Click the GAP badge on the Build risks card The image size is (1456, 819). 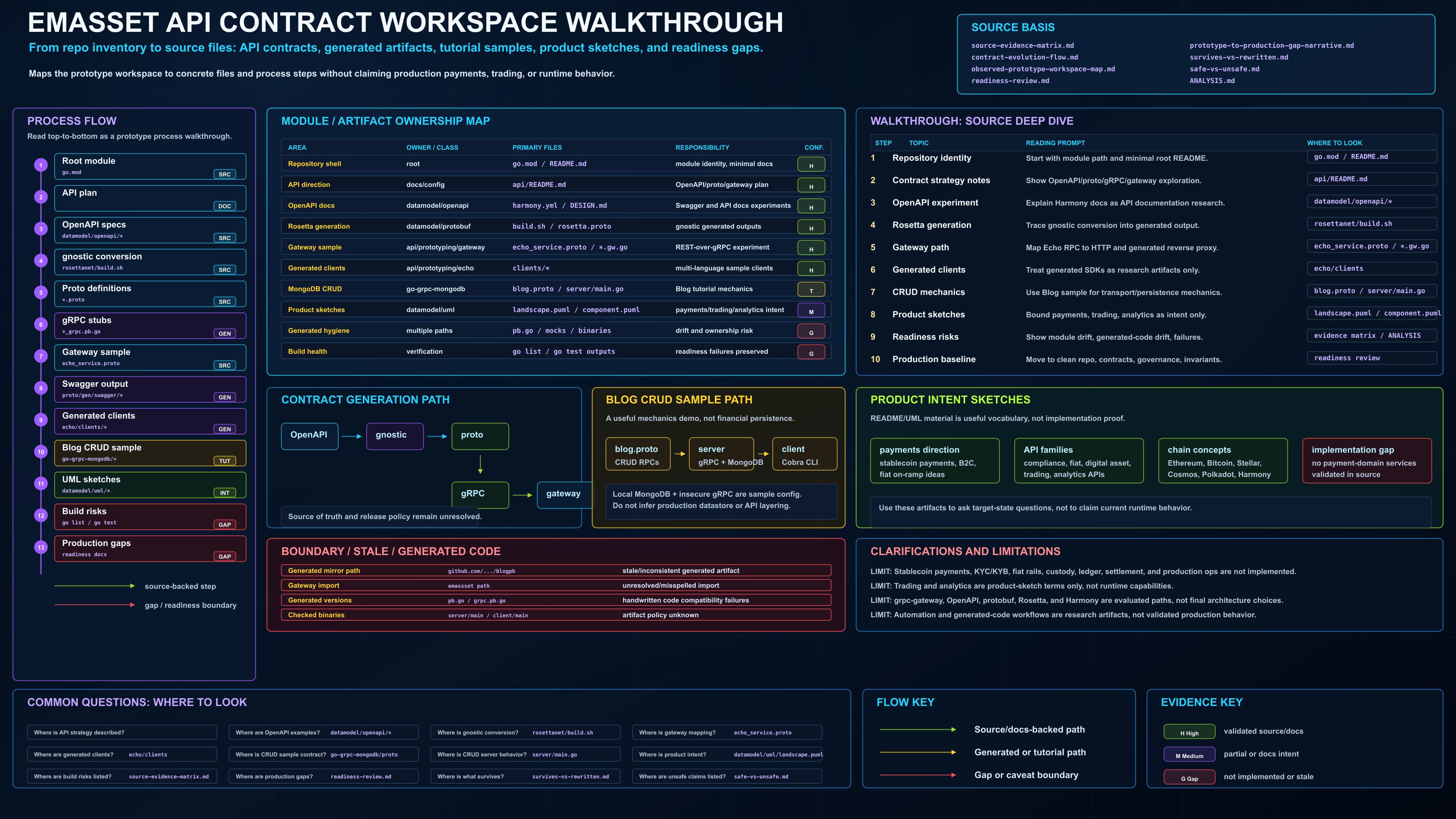(224, 524)
